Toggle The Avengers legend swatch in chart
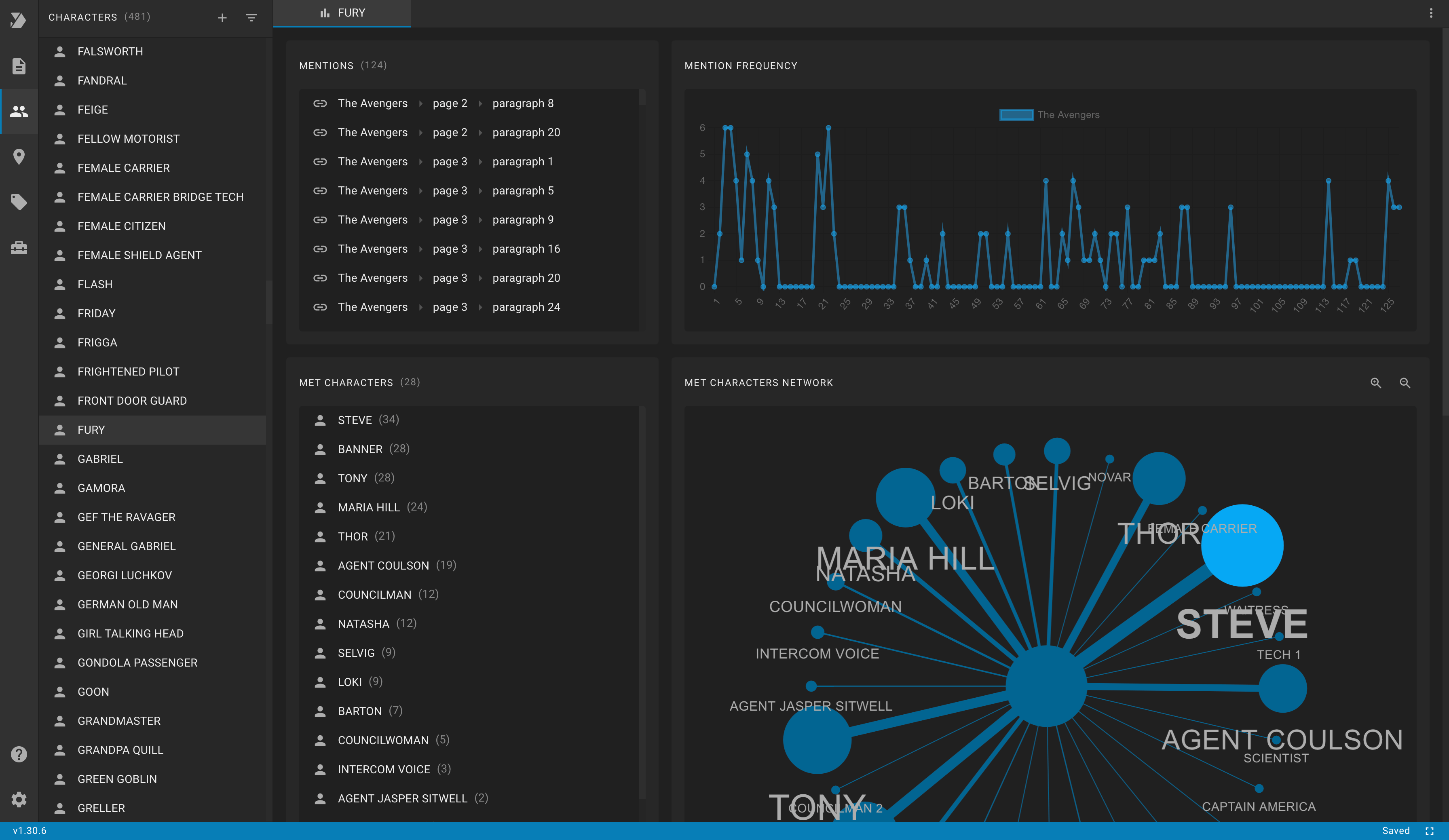1449x840 pixels. coord(1016,115)
